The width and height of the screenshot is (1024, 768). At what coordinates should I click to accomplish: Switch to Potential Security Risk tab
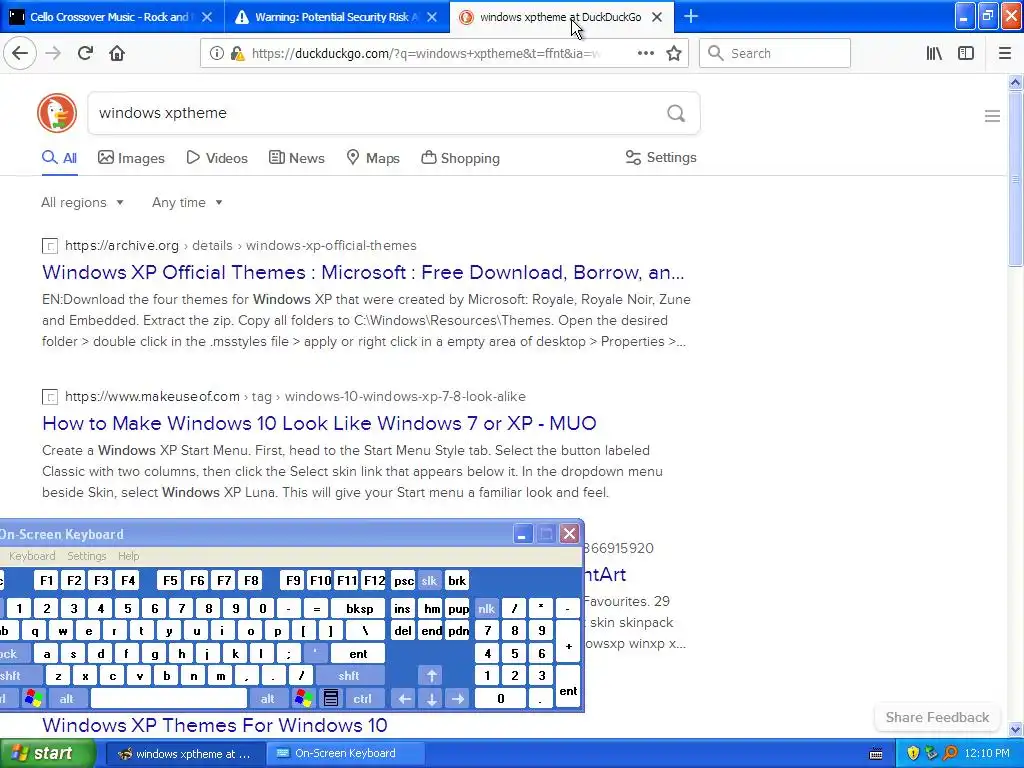[x=336, y=17]
